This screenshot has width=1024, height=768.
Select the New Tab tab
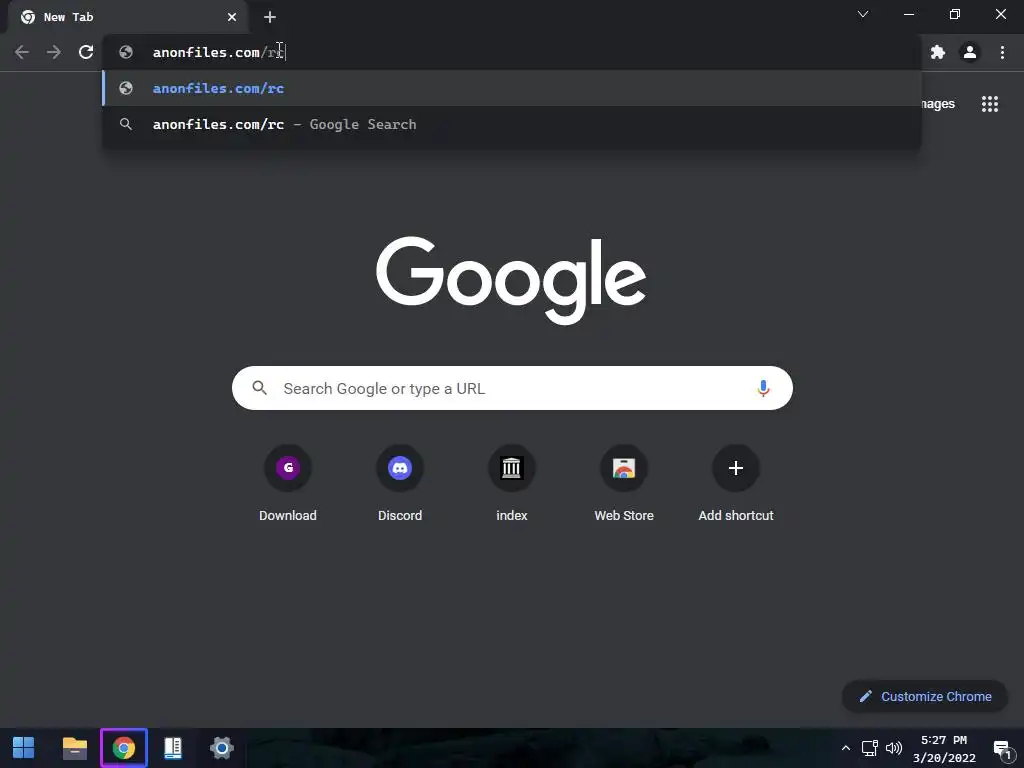click(127, 17)
